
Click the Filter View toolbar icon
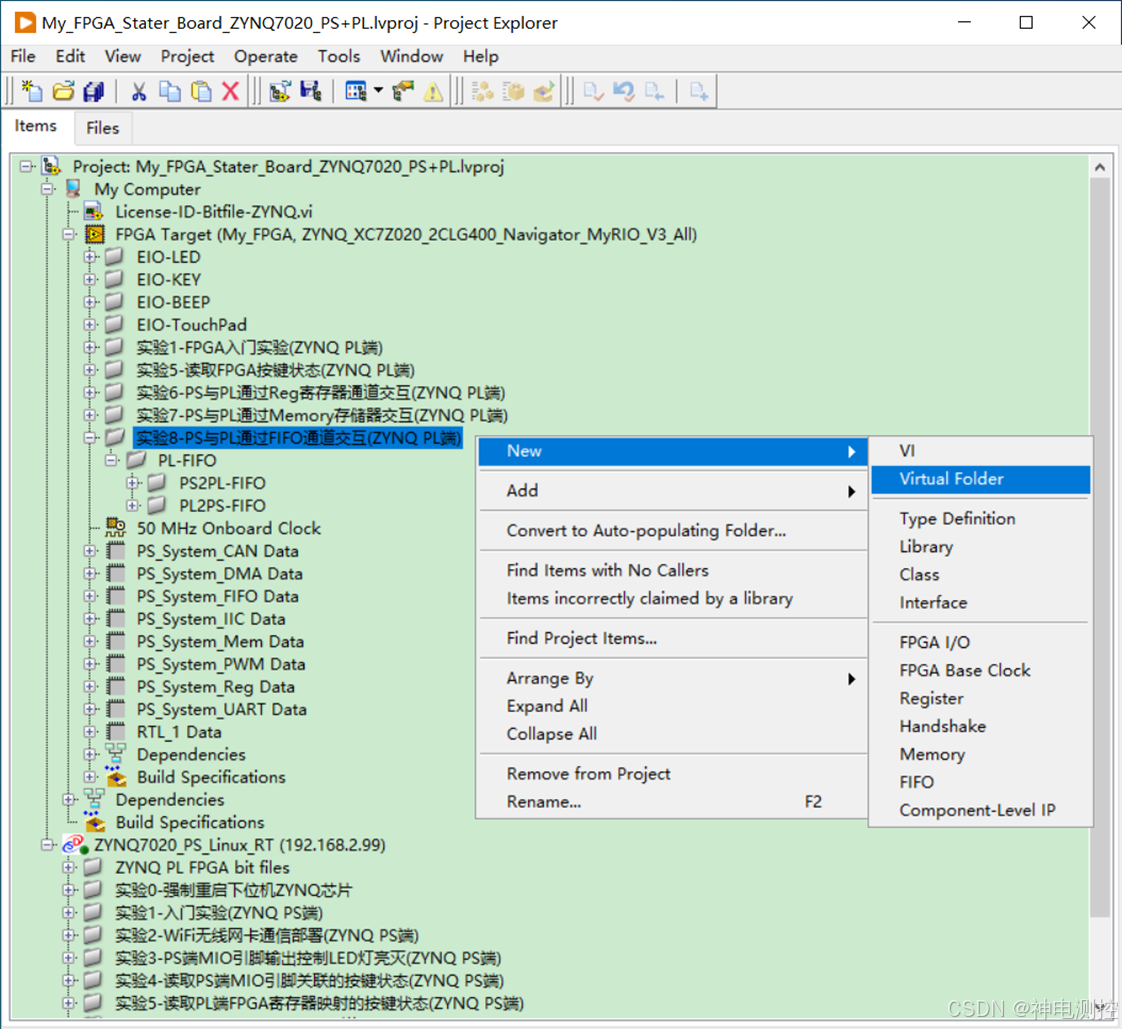(x=356, y=91)
